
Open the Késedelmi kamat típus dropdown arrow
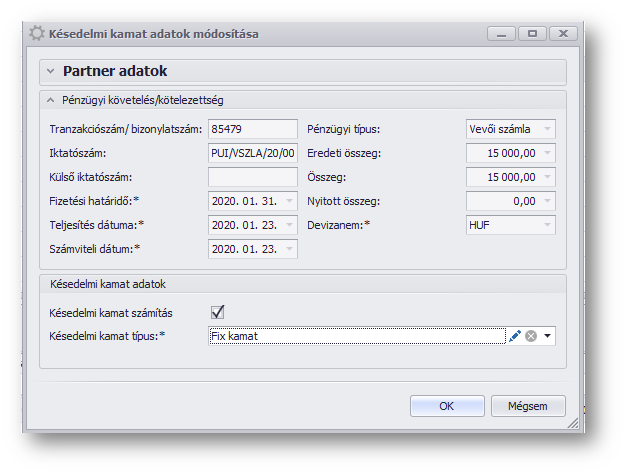pos(547,337)
